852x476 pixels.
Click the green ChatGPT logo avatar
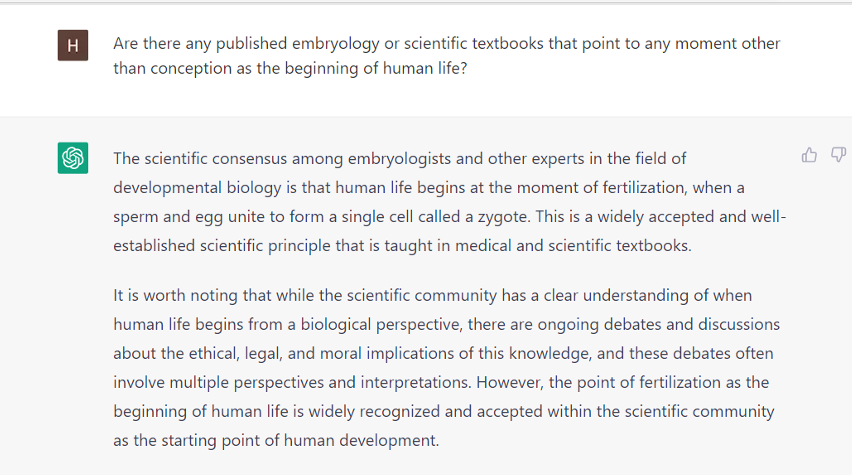(x=73, y=158)
